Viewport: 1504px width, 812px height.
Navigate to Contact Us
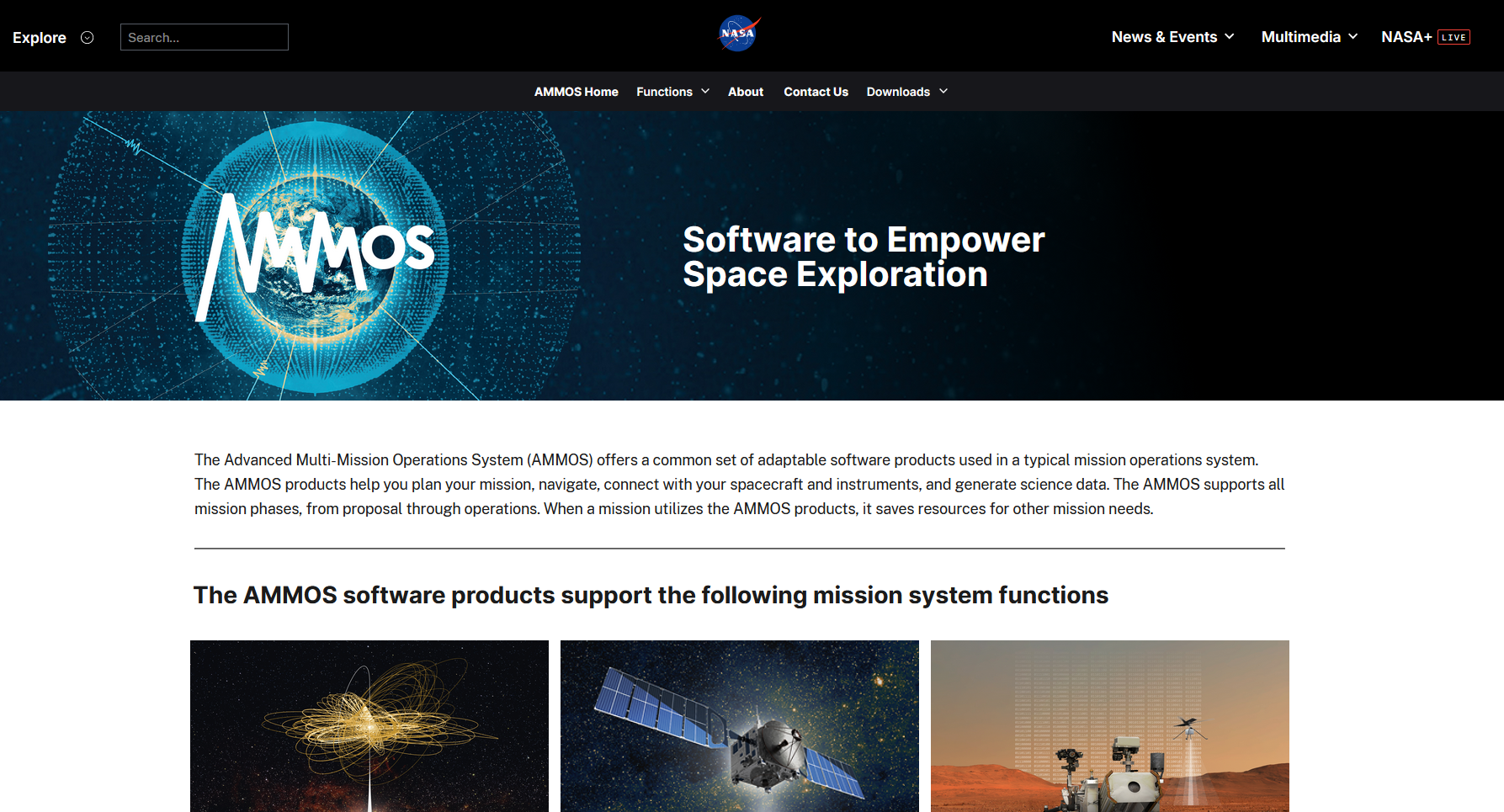(x=816, y=92)
